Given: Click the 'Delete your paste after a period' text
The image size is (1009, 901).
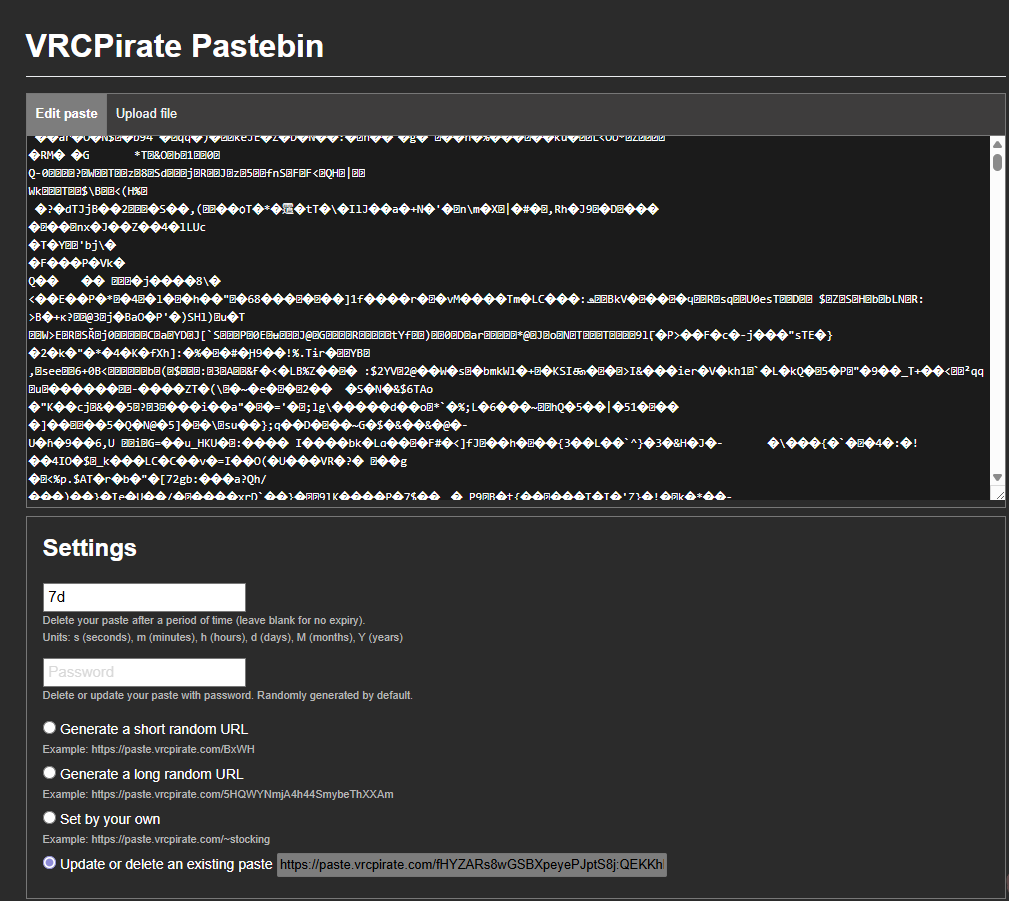Looking at the screenshot, I should (x=203, y=620).
